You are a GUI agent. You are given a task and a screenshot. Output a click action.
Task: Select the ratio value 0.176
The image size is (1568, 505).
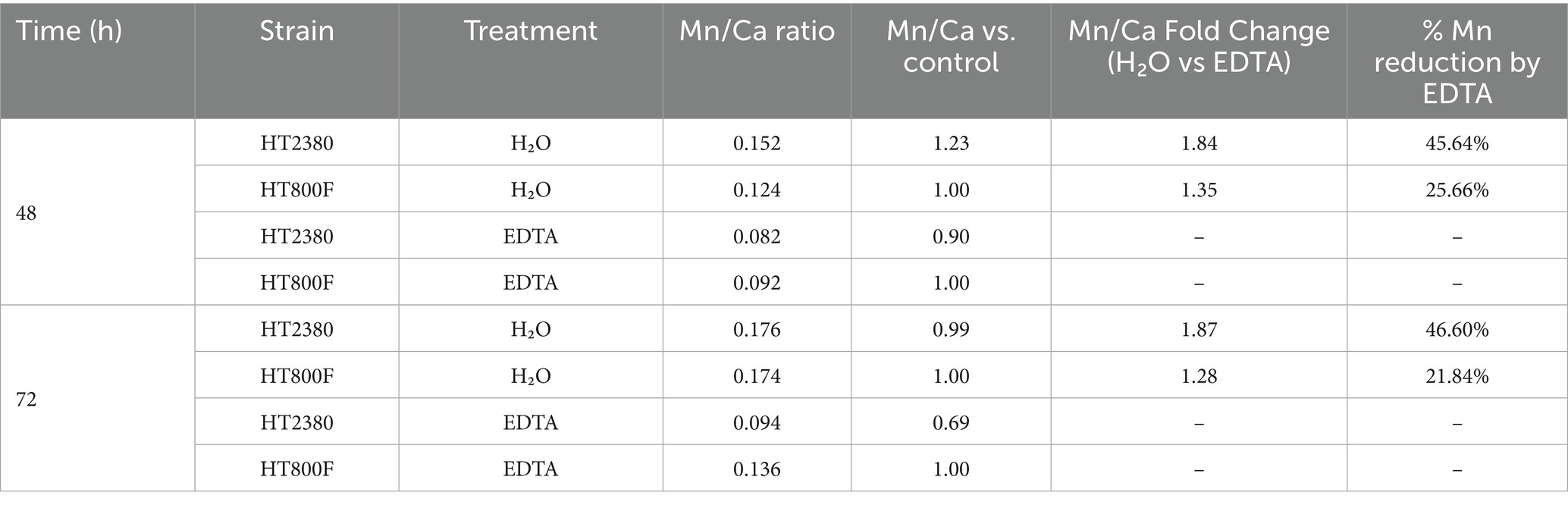coord(757,330)
